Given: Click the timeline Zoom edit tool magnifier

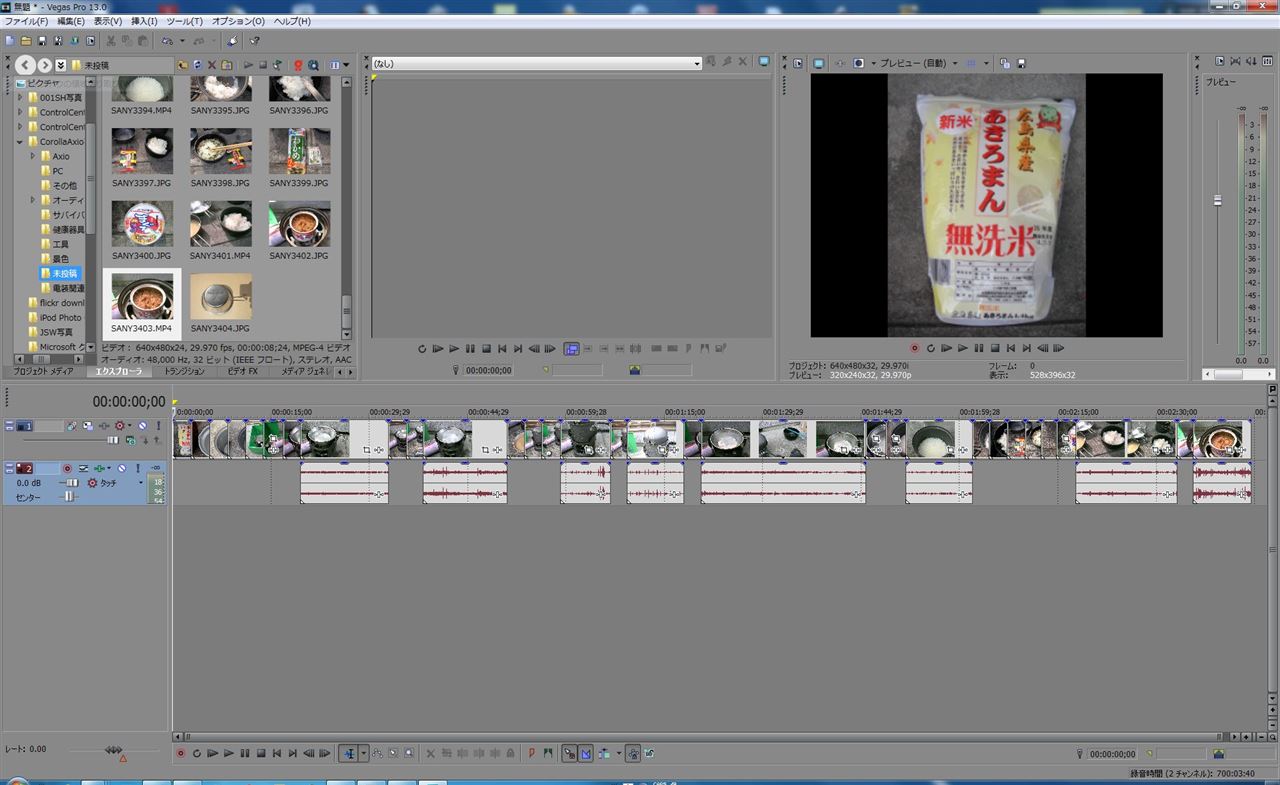Looking at the screenshot, I should [409, 753].
